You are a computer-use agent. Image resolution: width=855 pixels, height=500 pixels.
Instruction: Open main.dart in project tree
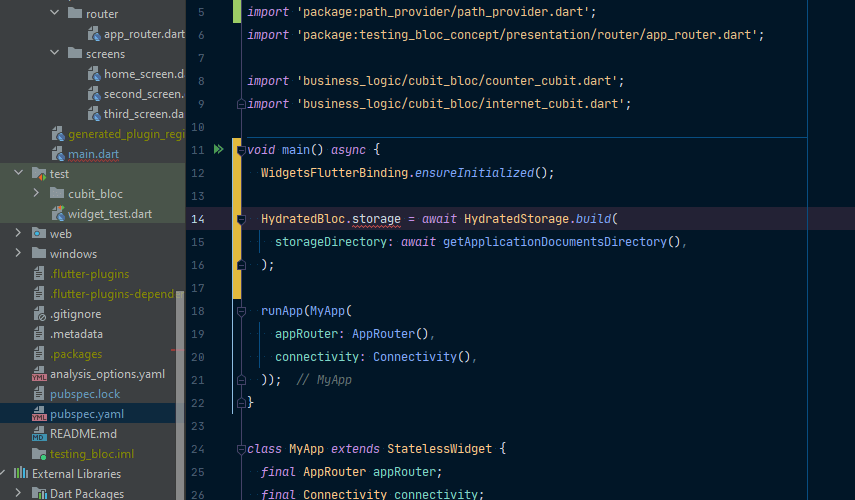(x=93, y=154)
